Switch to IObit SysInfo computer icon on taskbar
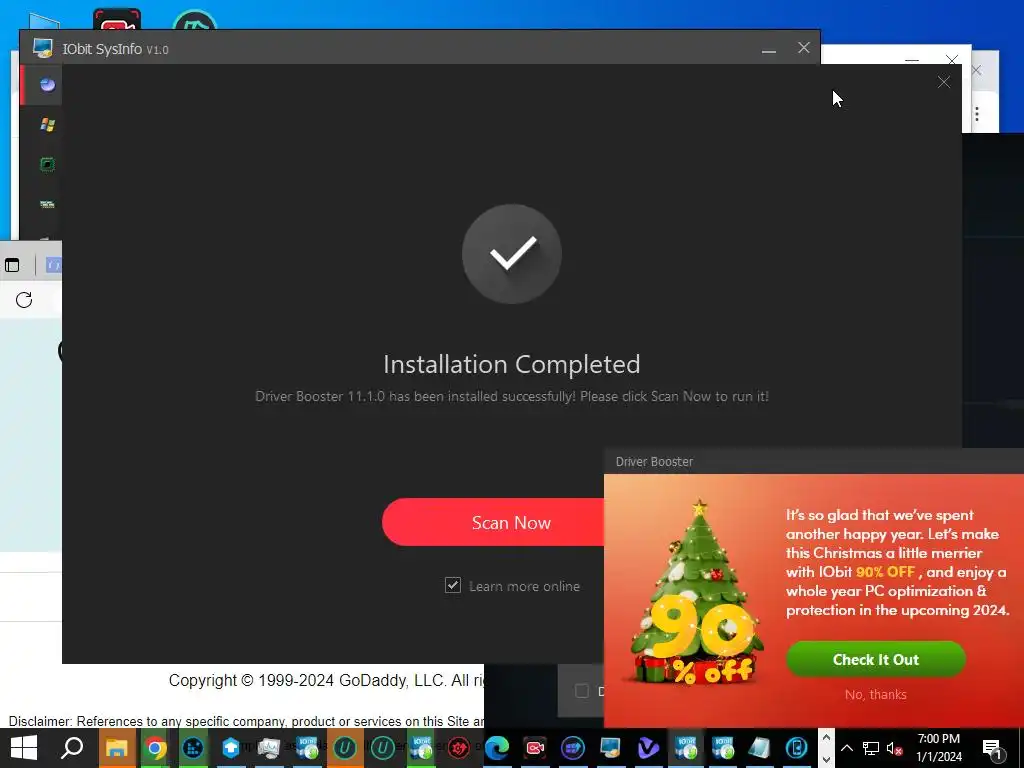 tap(611, 748)
